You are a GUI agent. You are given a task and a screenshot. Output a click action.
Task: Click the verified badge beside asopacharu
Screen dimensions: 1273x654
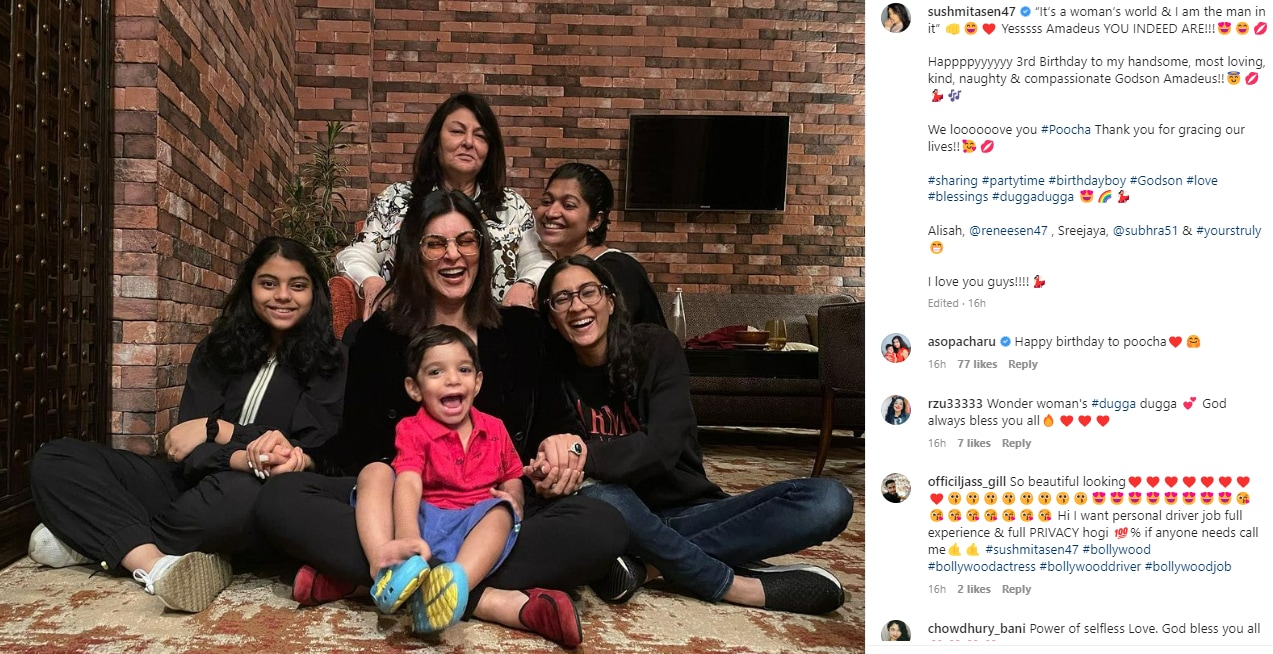(1005, 342)
